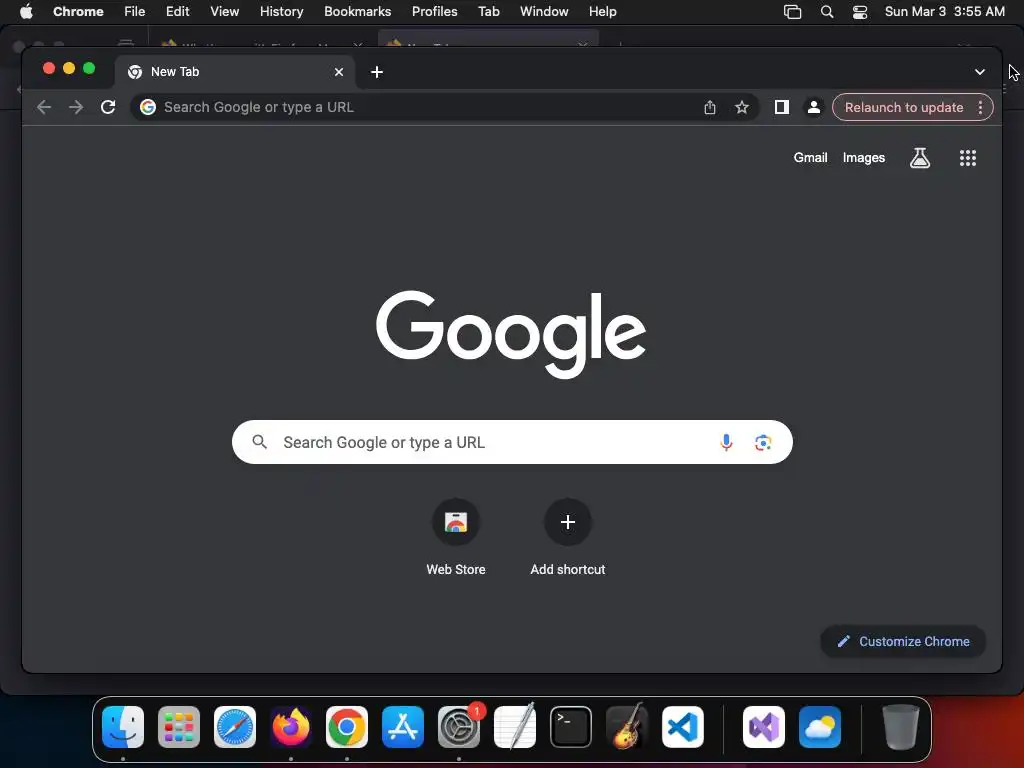The image size is (1024, 768).
Task: Open Visual Studio from the Dock
Action: coord(763,727)
